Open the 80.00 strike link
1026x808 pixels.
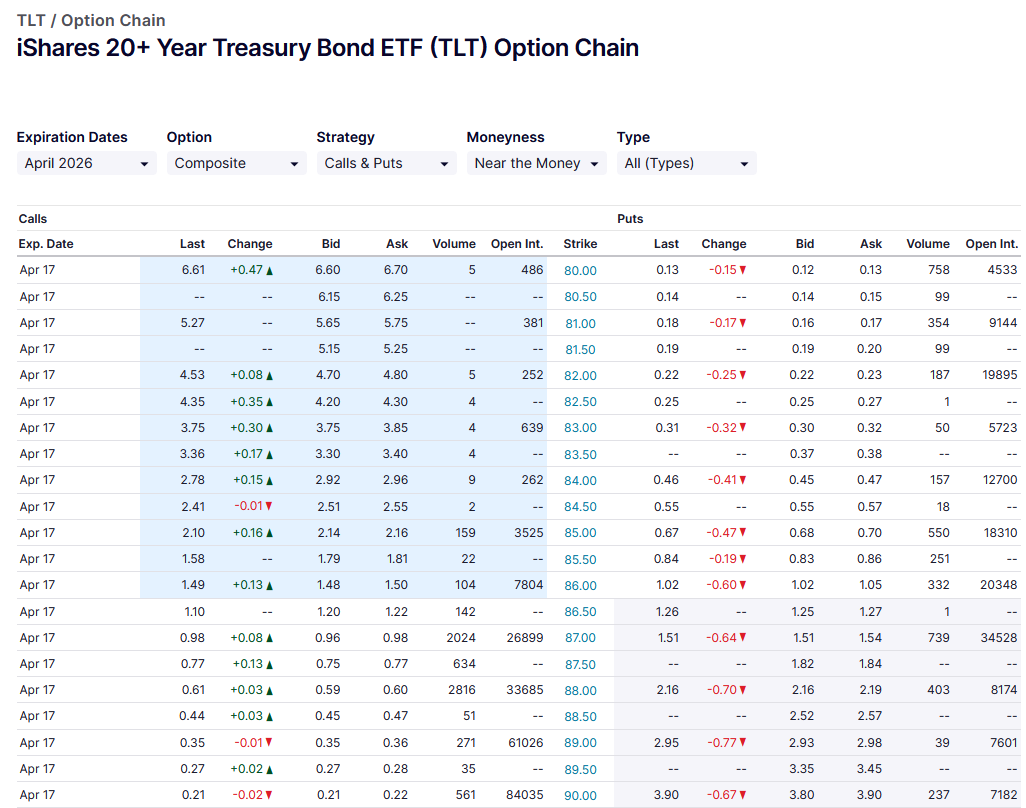[x=580, y=270]
